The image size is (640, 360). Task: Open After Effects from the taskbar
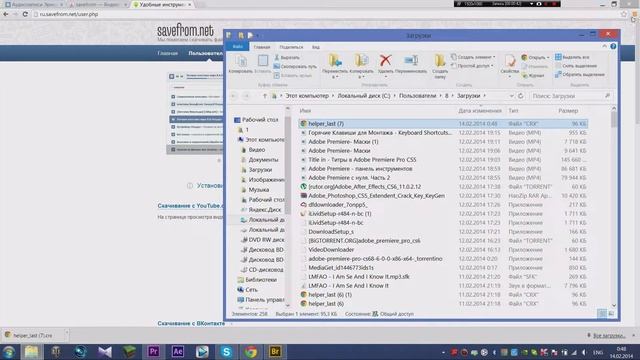click(178, 351)
